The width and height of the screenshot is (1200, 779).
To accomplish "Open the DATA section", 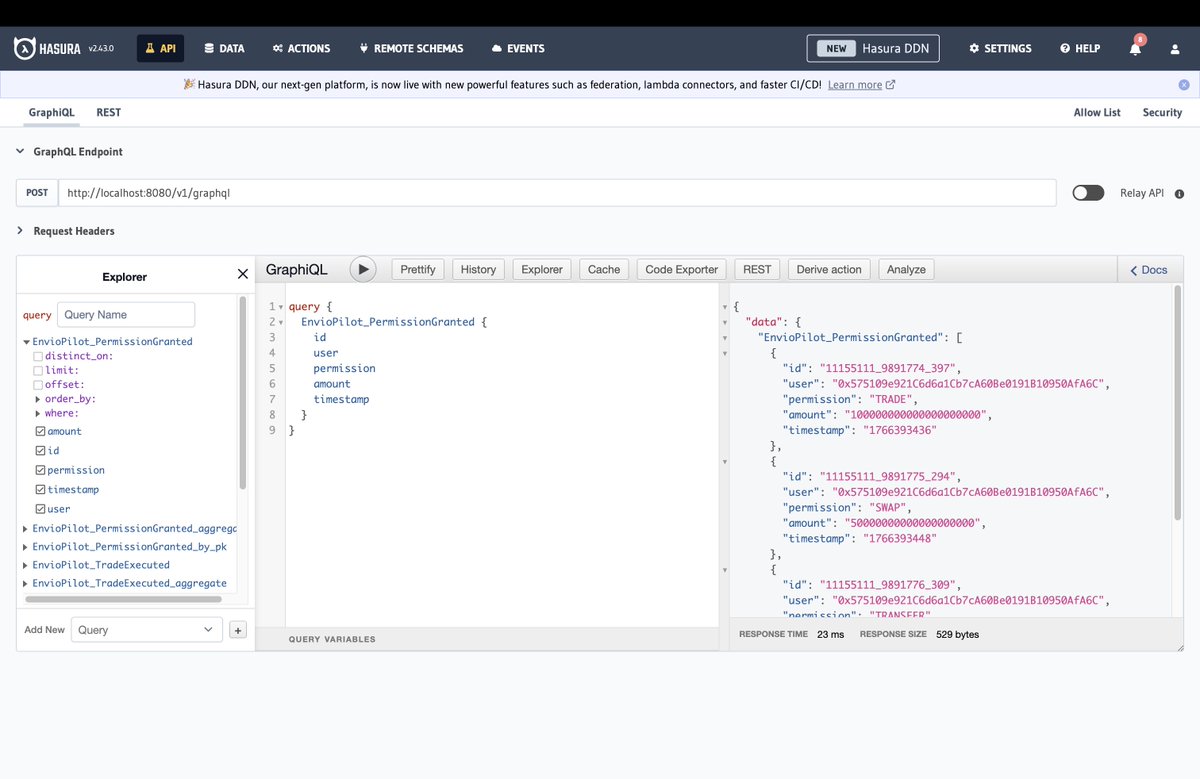I will click(x=224, y=48).
